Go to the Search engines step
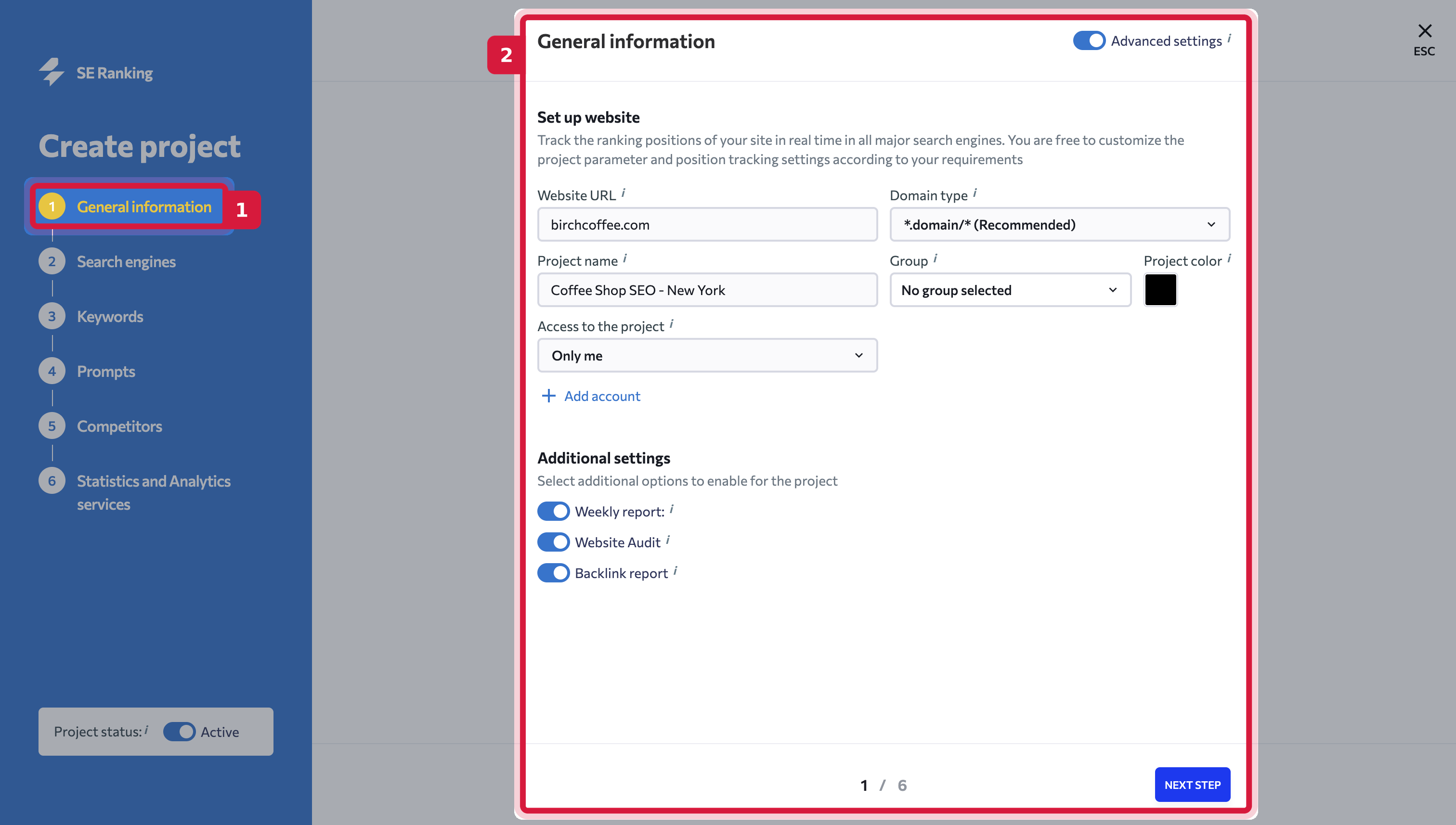 126,262
